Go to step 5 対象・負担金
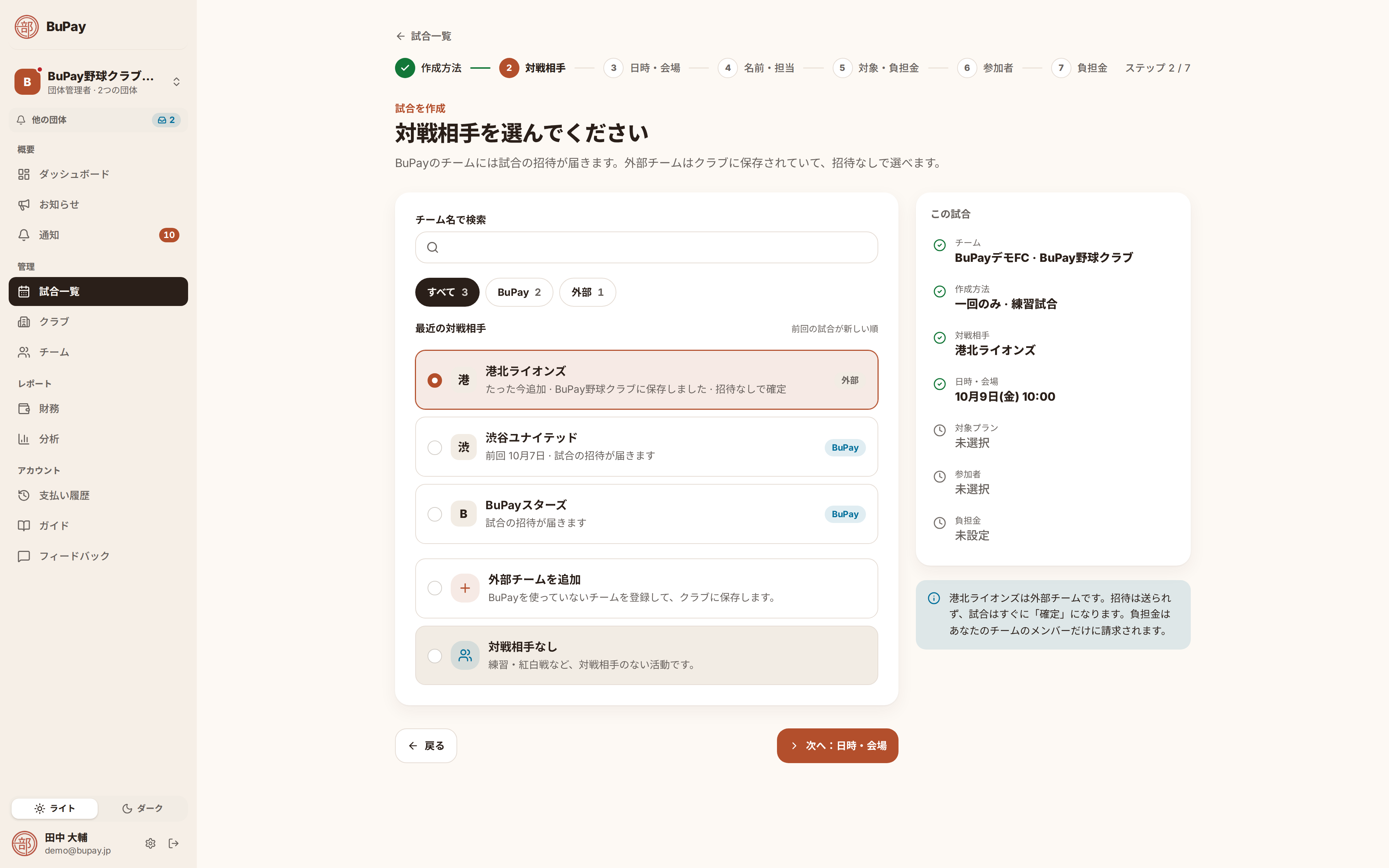This screenshot has height=868, width=1389. (x=876, y=68)
